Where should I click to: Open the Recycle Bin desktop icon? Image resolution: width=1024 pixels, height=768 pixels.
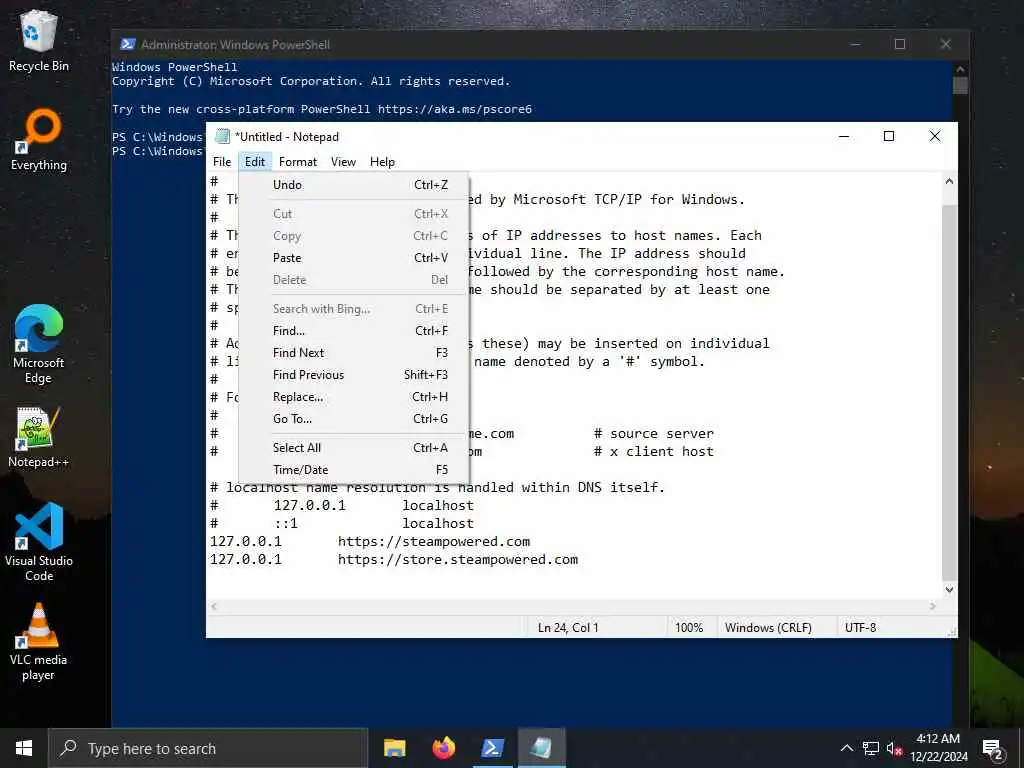39,41
